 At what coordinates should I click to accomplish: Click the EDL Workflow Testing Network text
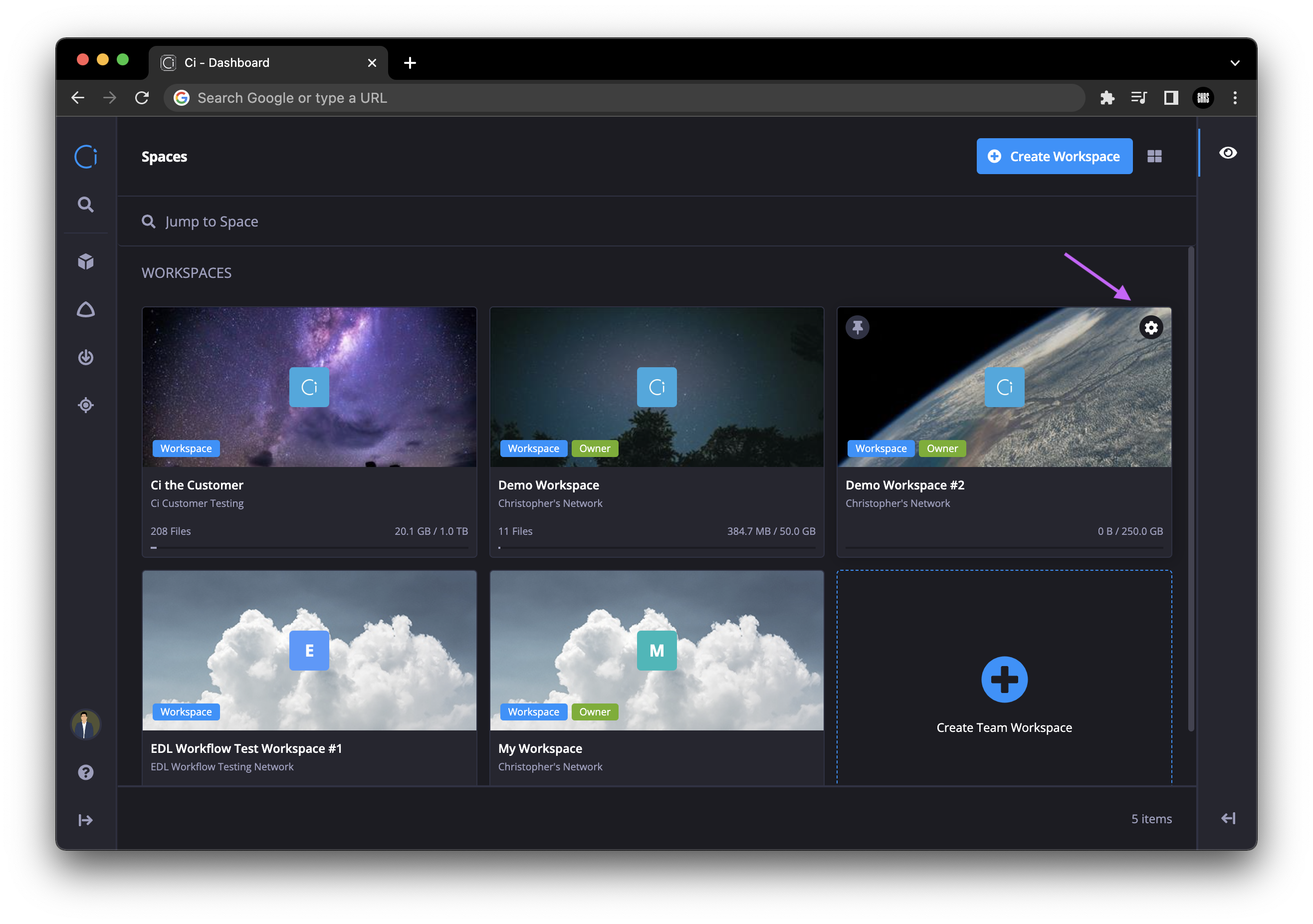click(222, 766)
